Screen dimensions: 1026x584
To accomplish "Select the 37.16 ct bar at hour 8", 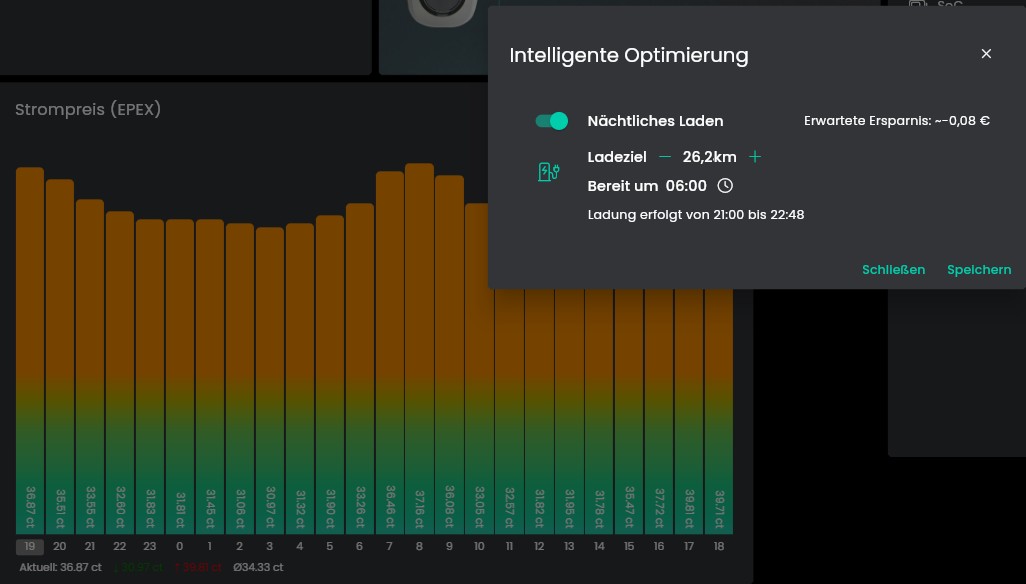I will click(419, 348).
